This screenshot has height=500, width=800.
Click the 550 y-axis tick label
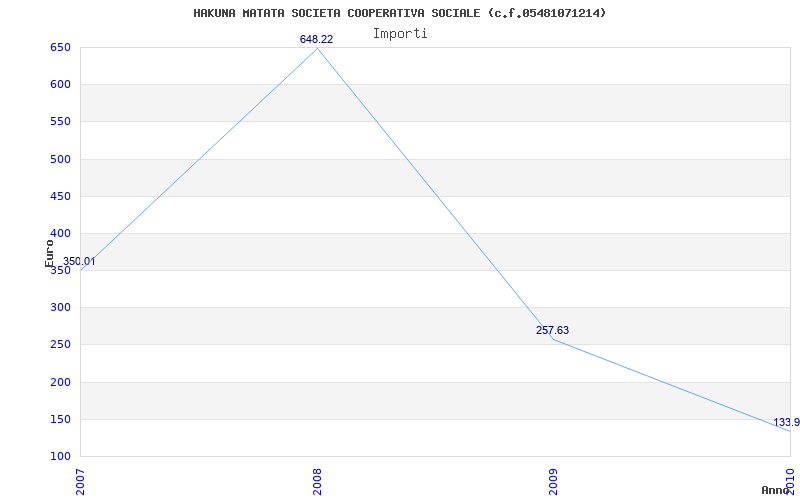[x=60, y=122]
